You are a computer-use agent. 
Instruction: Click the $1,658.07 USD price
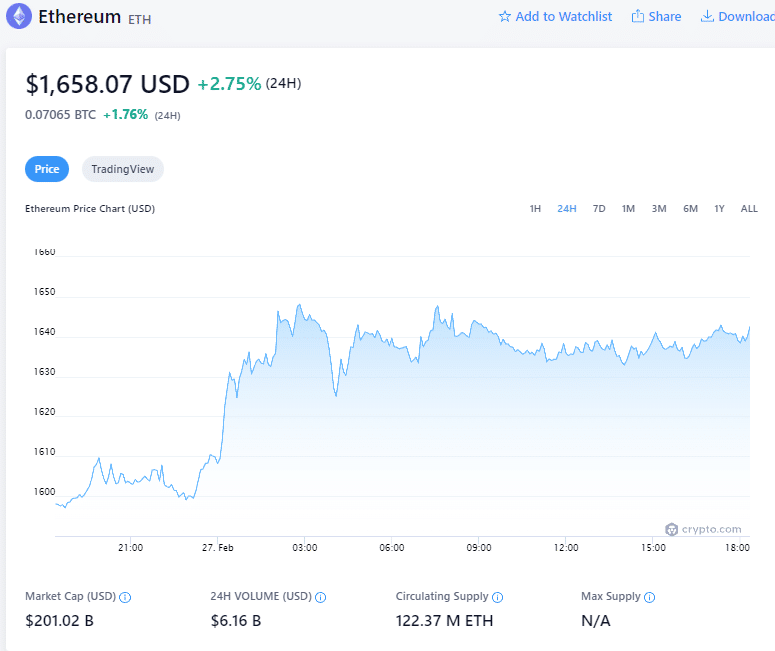tap(107, 84)
